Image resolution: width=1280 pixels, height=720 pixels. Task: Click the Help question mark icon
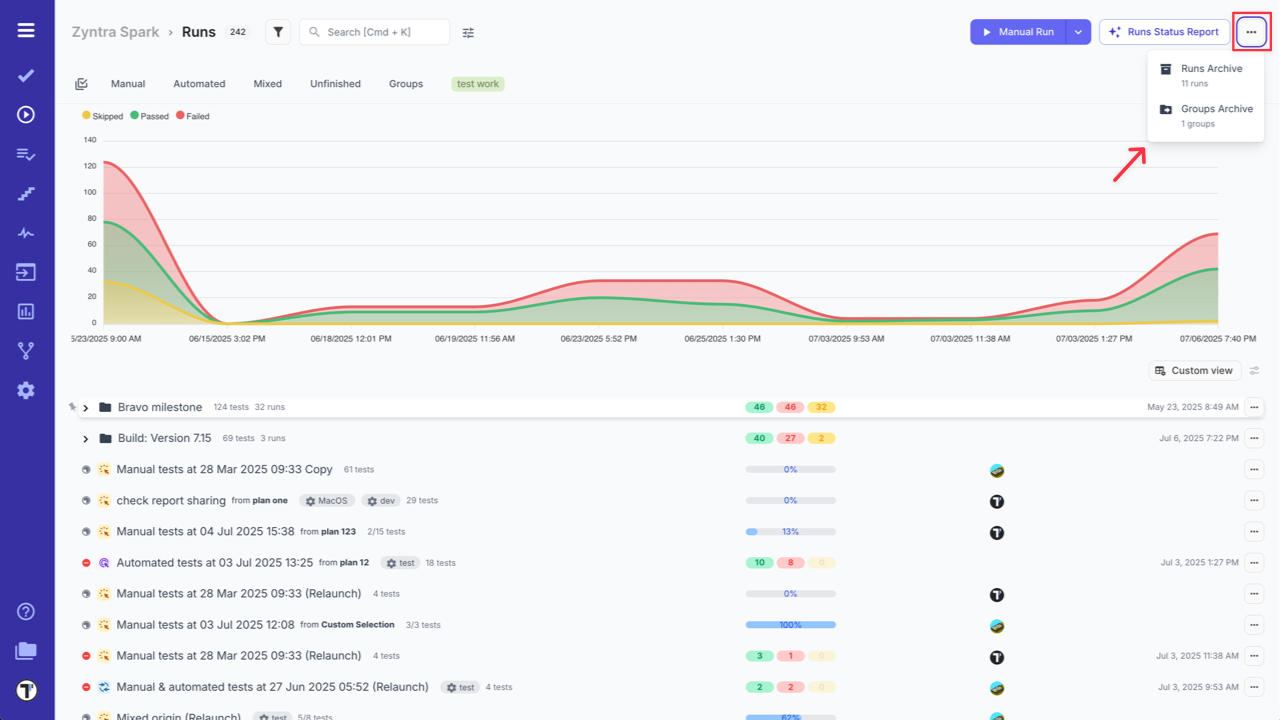click(26, 611)
